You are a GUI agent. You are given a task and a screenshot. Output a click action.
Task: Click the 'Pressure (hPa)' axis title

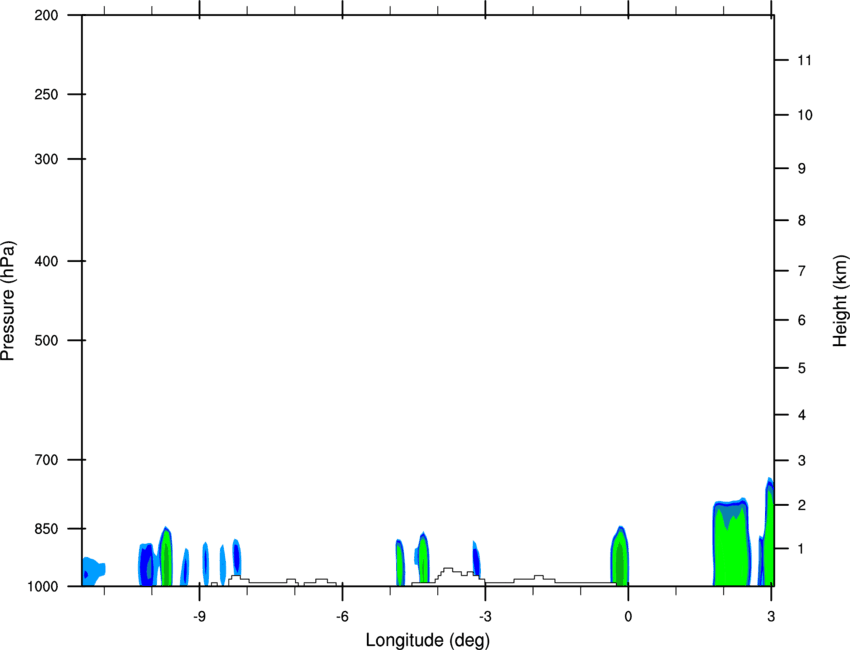coord(8,301)
